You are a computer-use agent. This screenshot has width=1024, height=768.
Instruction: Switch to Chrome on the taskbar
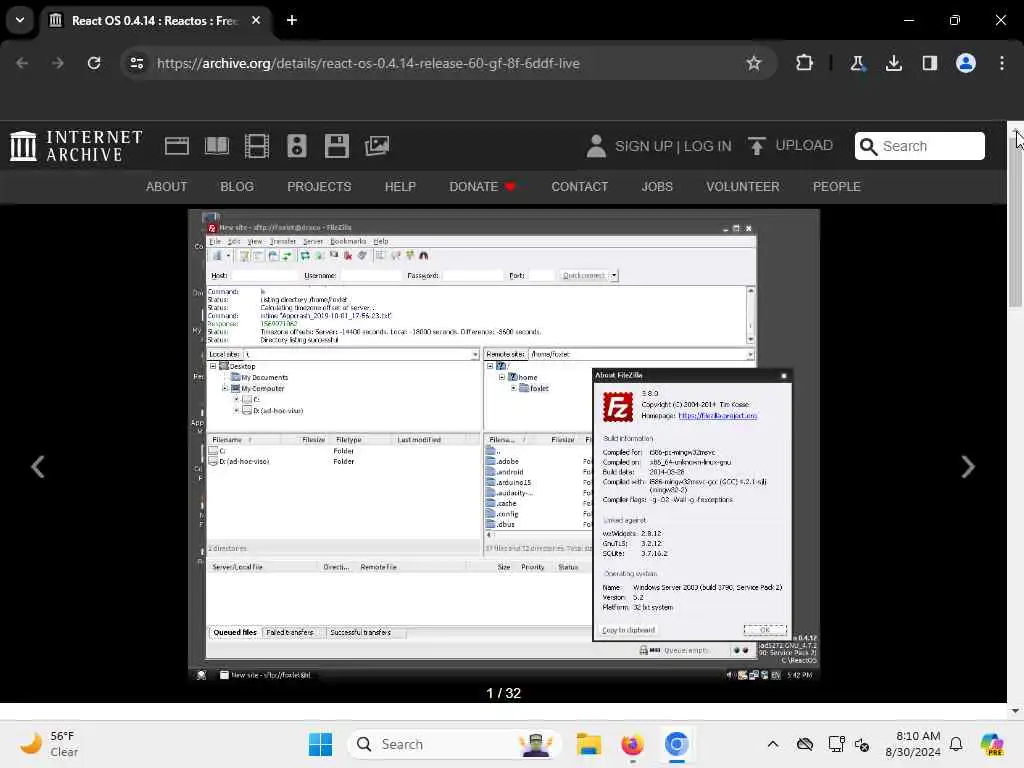pyautogui.click(x=677, y=744)
